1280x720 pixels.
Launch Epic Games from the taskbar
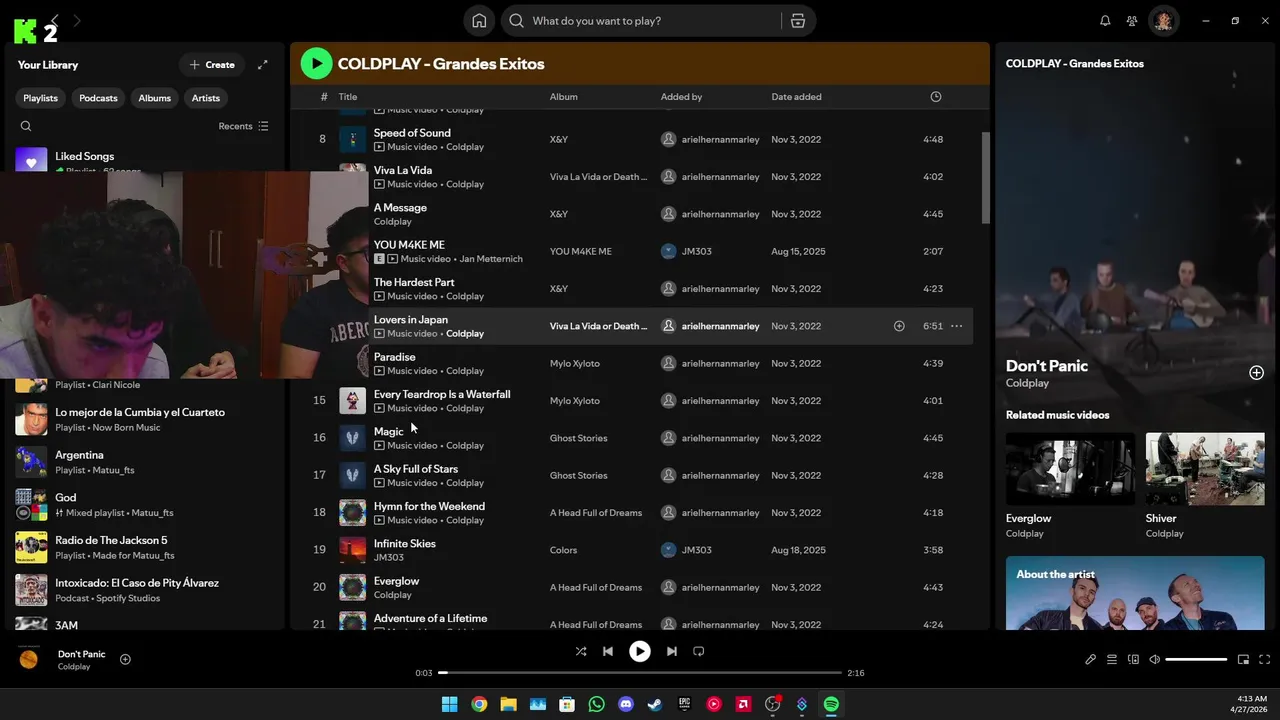point(684,704)
